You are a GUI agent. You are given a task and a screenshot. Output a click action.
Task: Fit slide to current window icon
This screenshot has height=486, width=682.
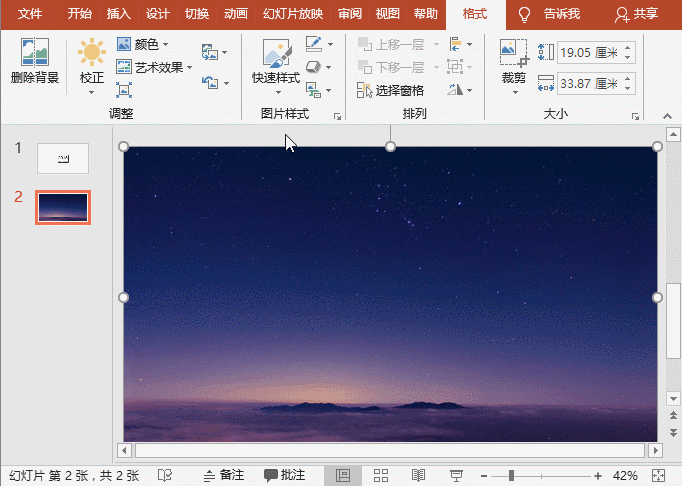click(x=657, y=475)
